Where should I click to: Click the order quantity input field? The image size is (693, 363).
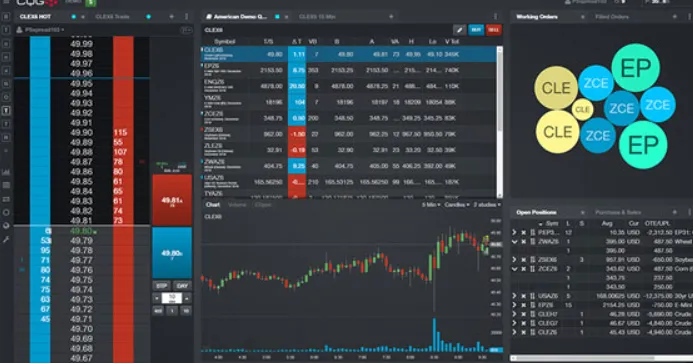pos(172,298)
